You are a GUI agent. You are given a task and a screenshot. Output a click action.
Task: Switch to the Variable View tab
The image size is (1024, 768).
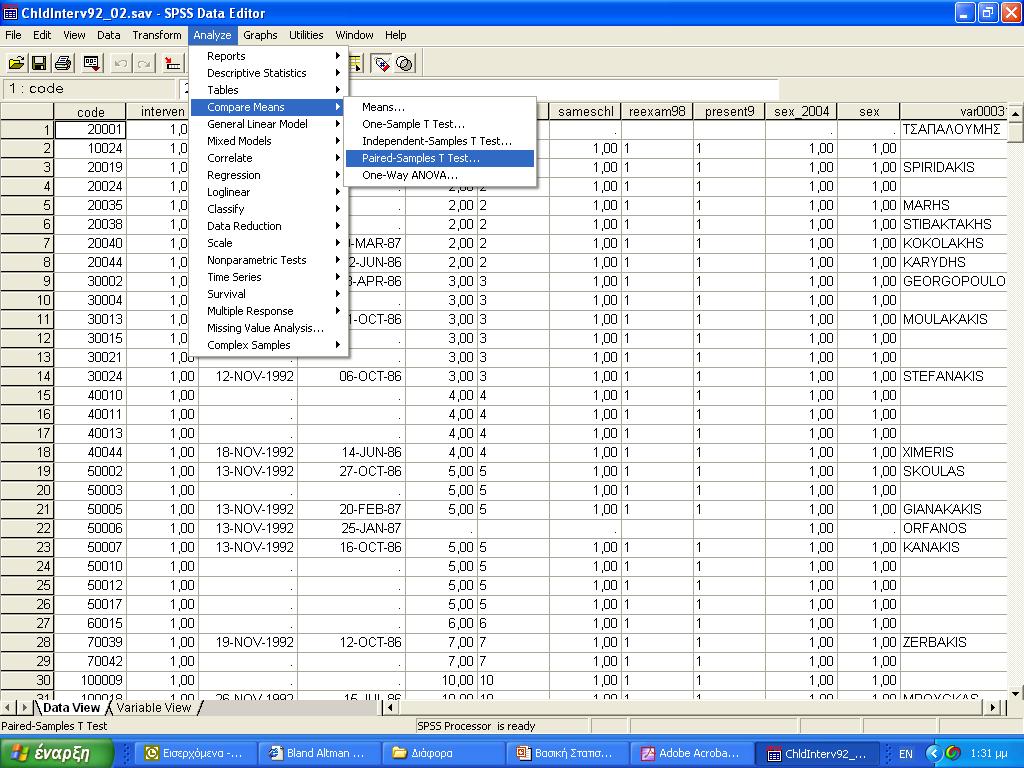click(x=153, y=708)
